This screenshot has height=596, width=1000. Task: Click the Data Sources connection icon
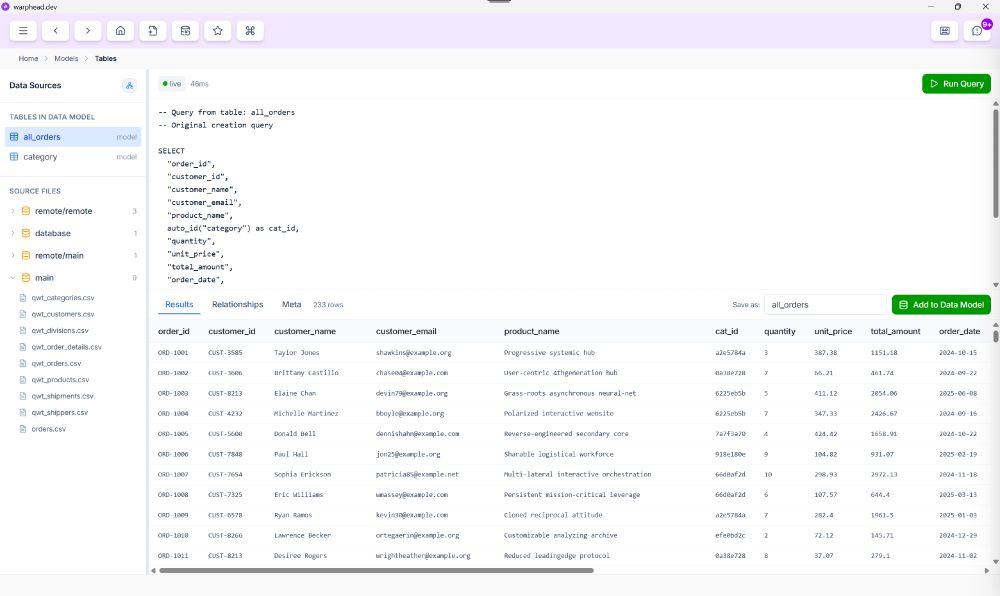pyautogui.click(x=129, y=85)
